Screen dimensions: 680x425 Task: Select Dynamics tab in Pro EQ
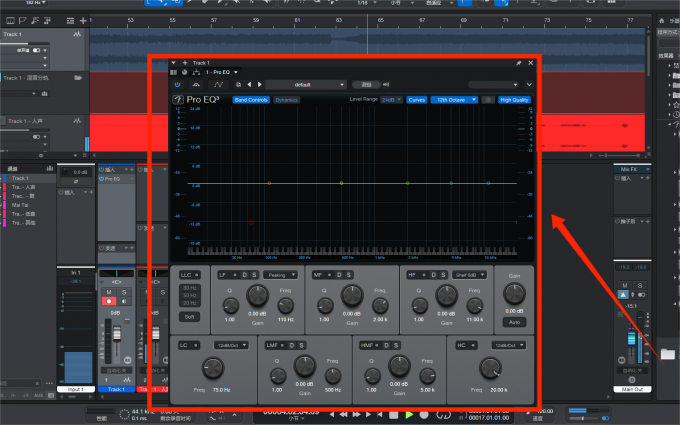pyautogui.click(x=286, y=100)
